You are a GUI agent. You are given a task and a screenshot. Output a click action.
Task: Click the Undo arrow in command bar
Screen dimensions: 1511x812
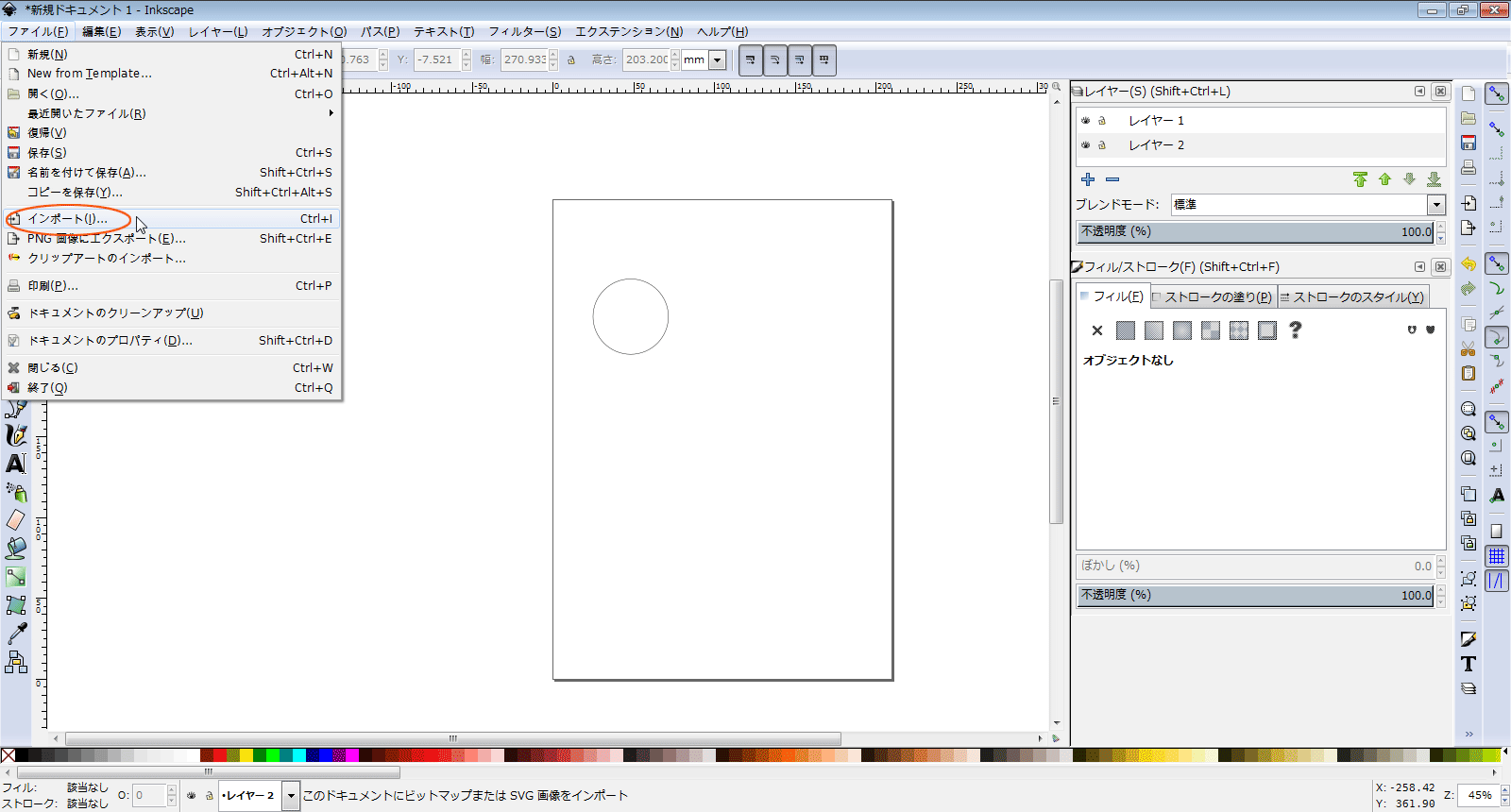[1469, 264]
